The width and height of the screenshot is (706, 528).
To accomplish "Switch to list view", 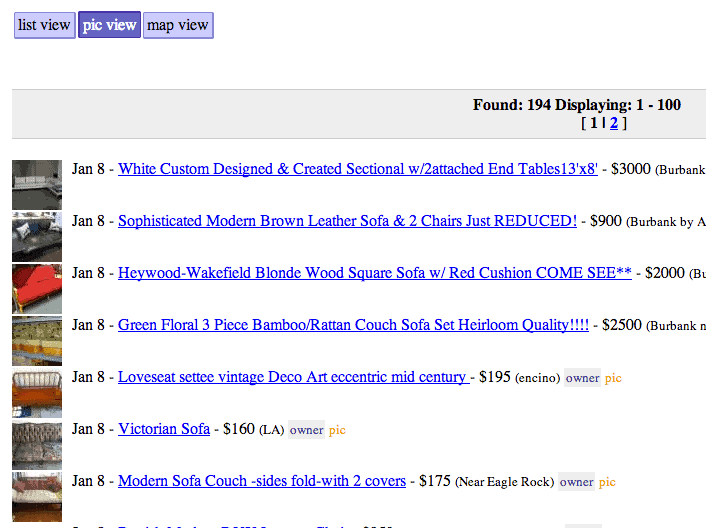I will [45, 25].
